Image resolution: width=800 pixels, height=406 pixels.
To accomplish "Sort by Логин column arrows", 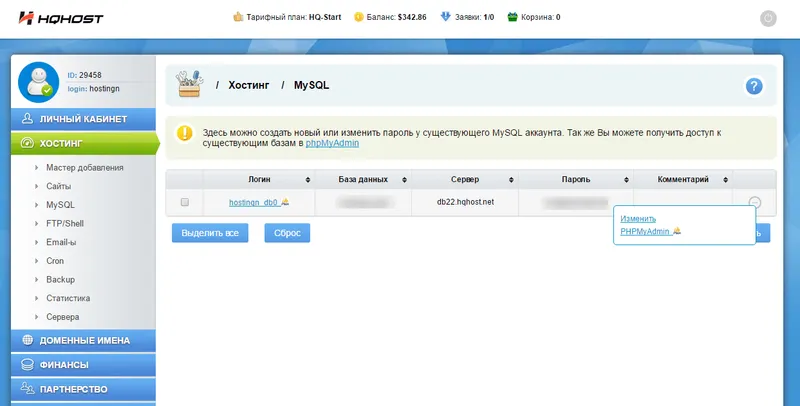I will click(308, 180).
